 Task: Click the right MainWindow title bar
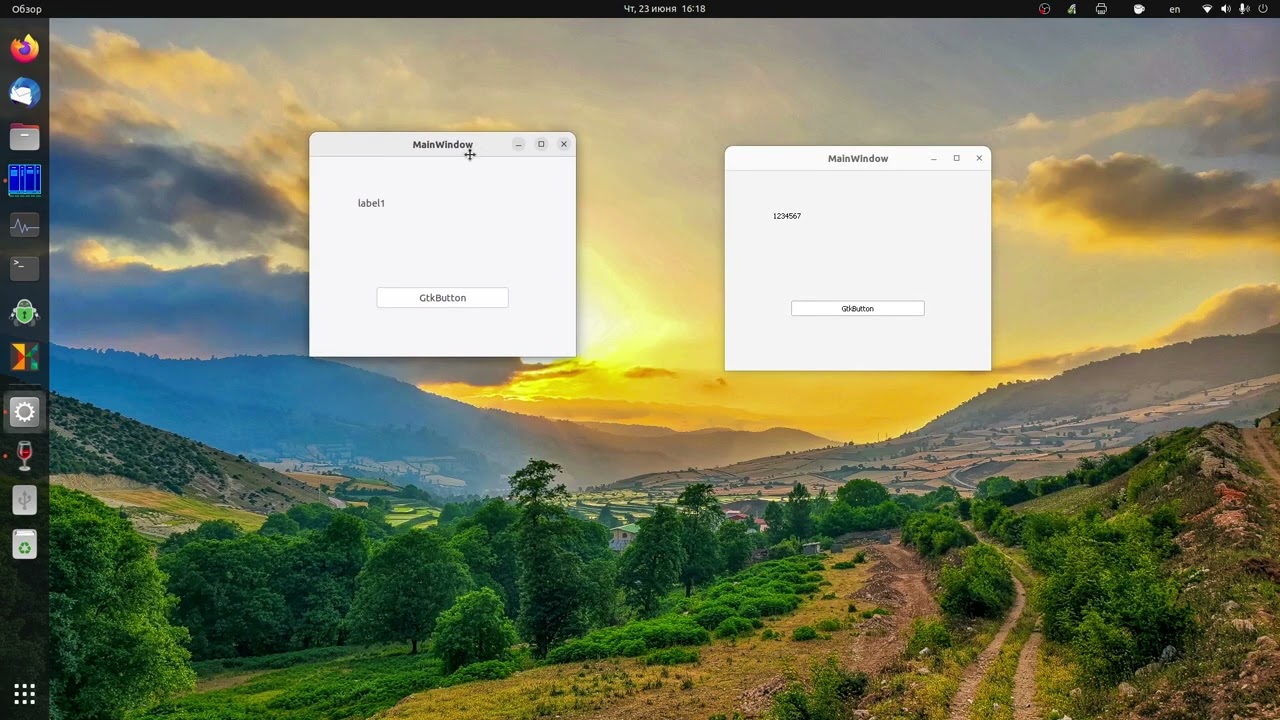coord(858,158)
